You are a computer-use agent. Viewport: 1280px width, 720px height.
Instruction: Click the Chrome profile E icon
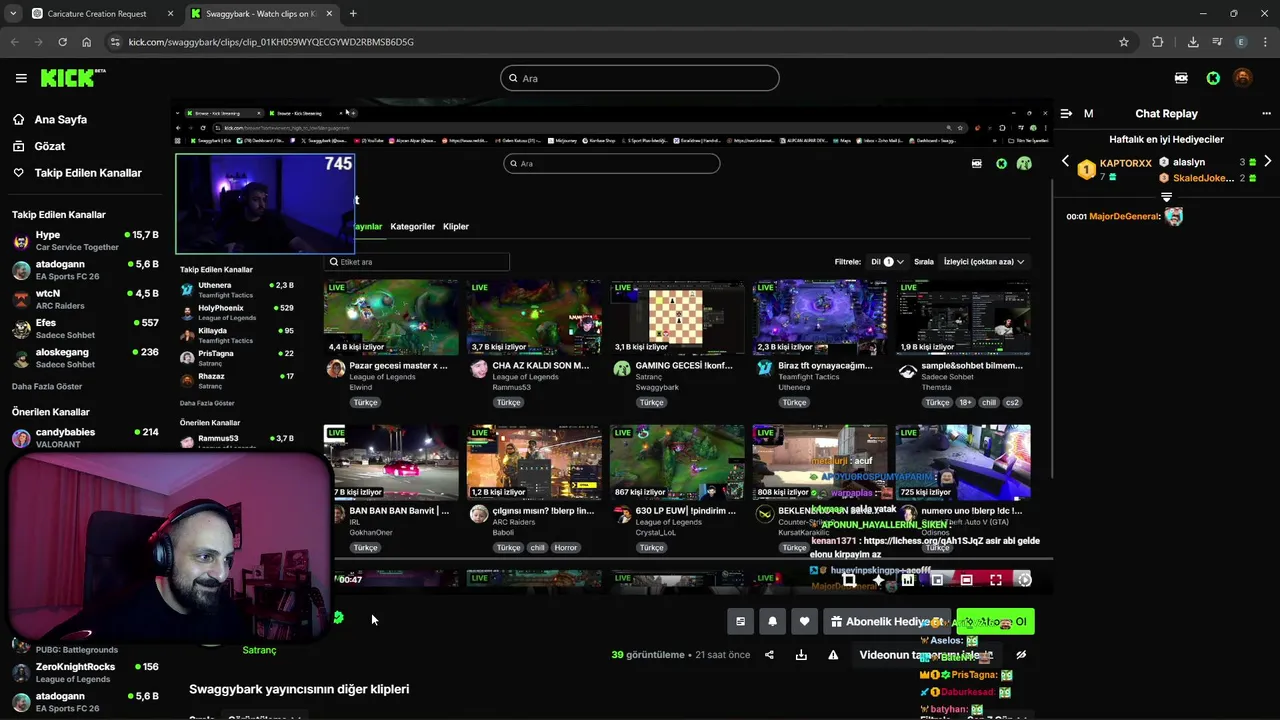pyautogui.click(x=1241, y=42)
